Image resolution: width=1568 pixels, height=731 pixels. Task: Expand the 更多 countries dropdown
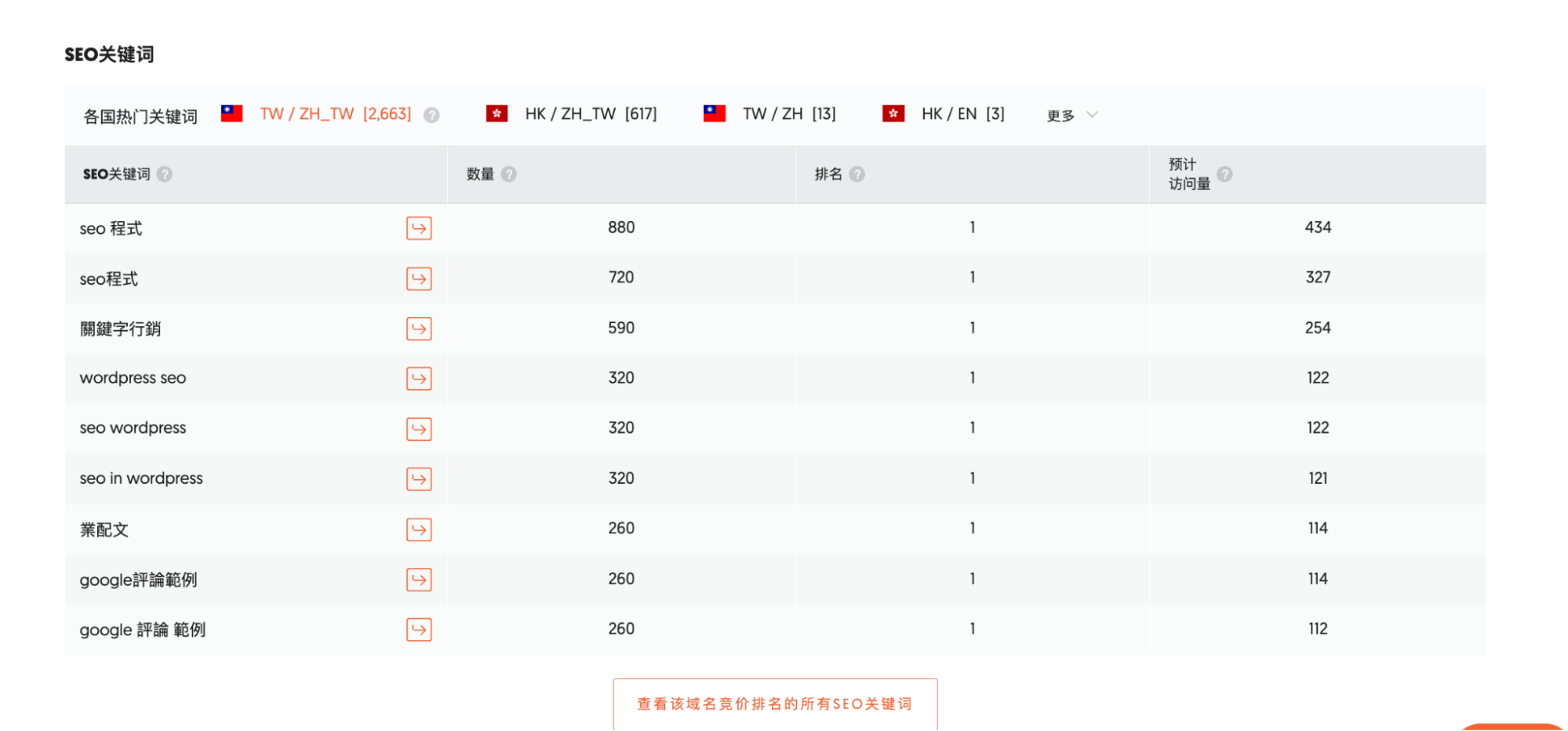click(x=1071, y=115)
